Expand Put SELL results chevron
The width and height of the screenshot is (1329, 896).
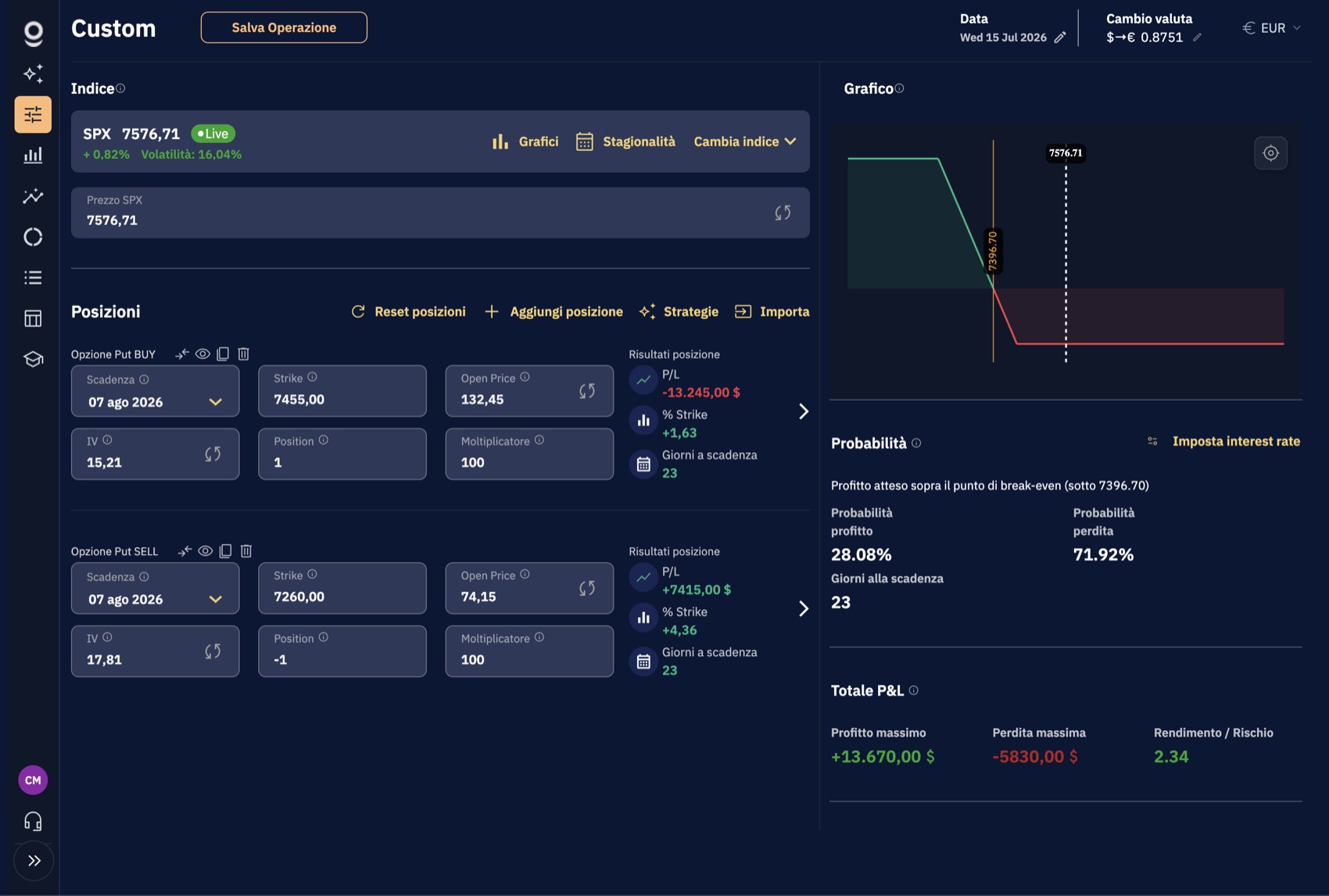[x=803, y=608]
